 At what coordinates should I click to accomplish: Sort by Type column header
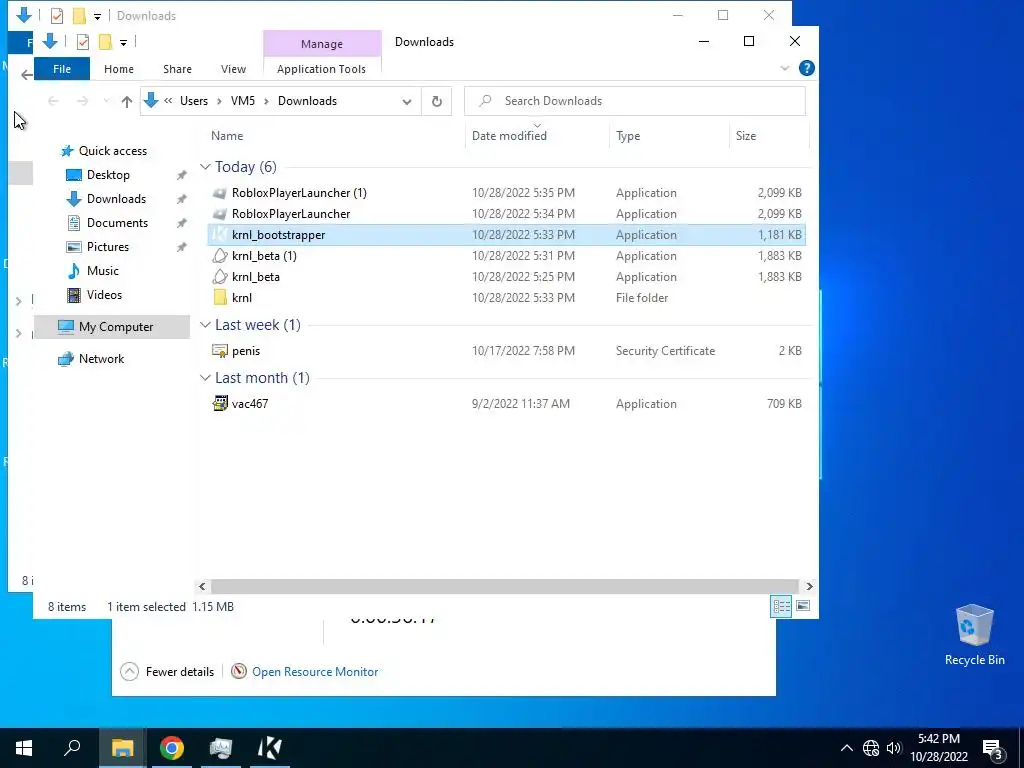[628, 136]
